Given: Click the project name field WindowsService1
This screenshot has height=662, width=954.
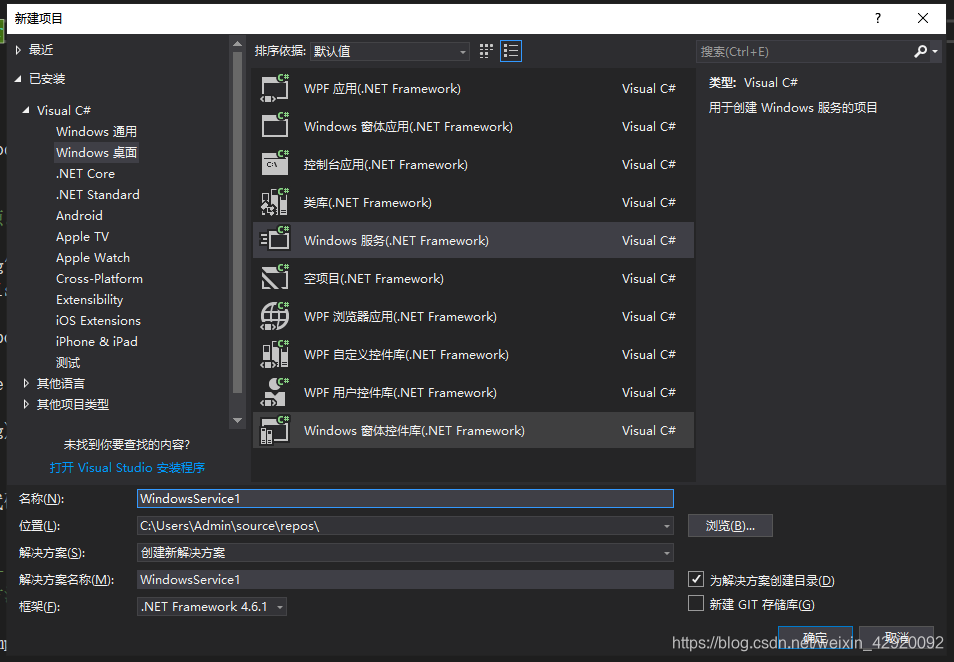Looking at the screenshot, I should (x=405, y=498).
